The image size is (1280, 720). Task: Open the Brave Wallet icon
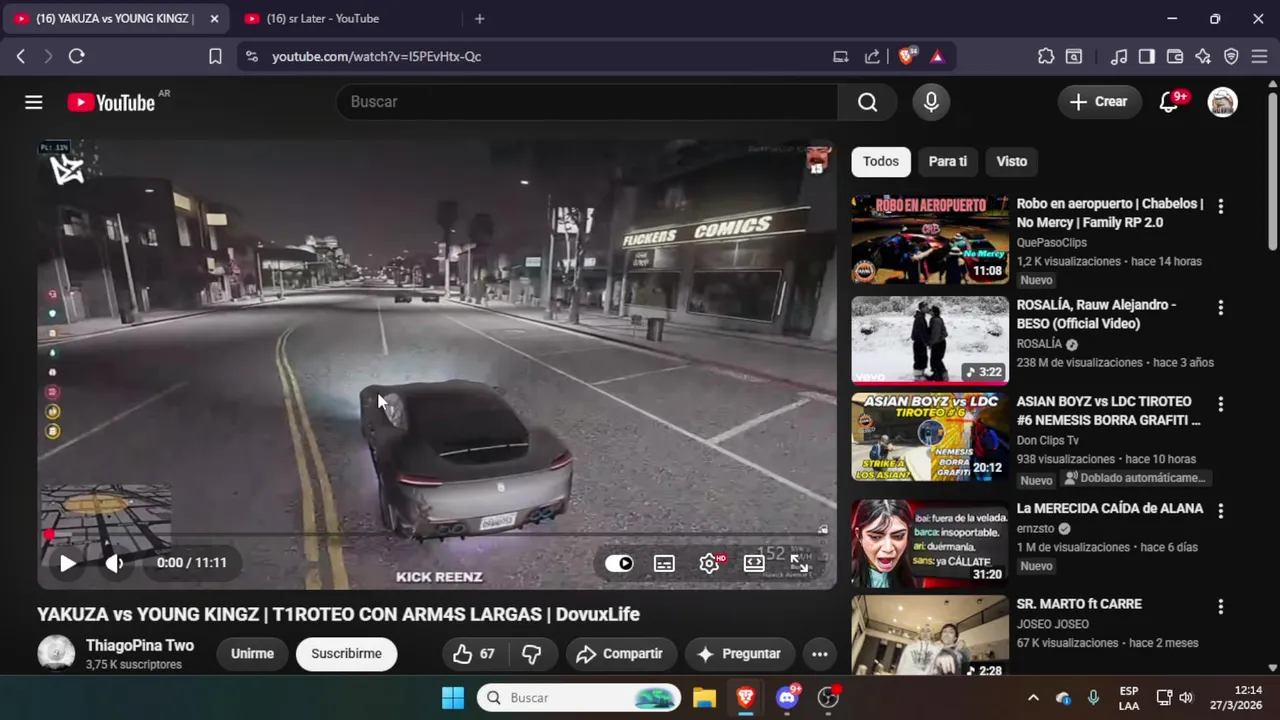pyautogui.click(x=1175, y=57)
